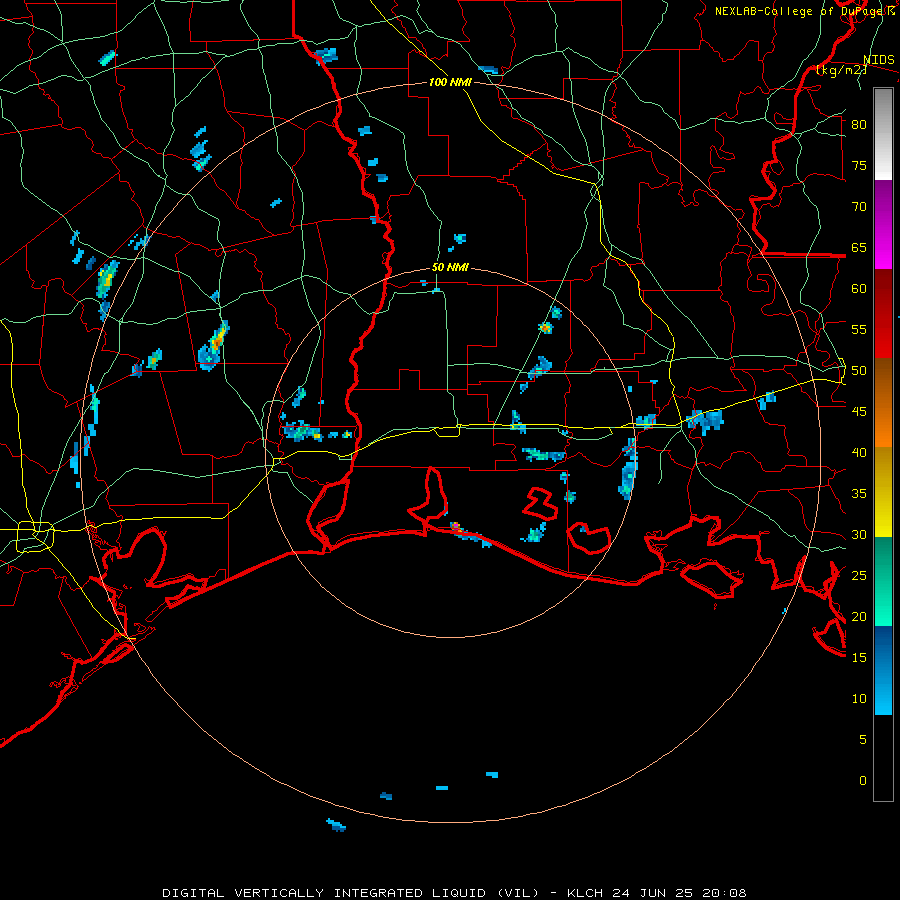Click the 45 value on the scale
Screen dimensions: 900x900
pos(859,412)
